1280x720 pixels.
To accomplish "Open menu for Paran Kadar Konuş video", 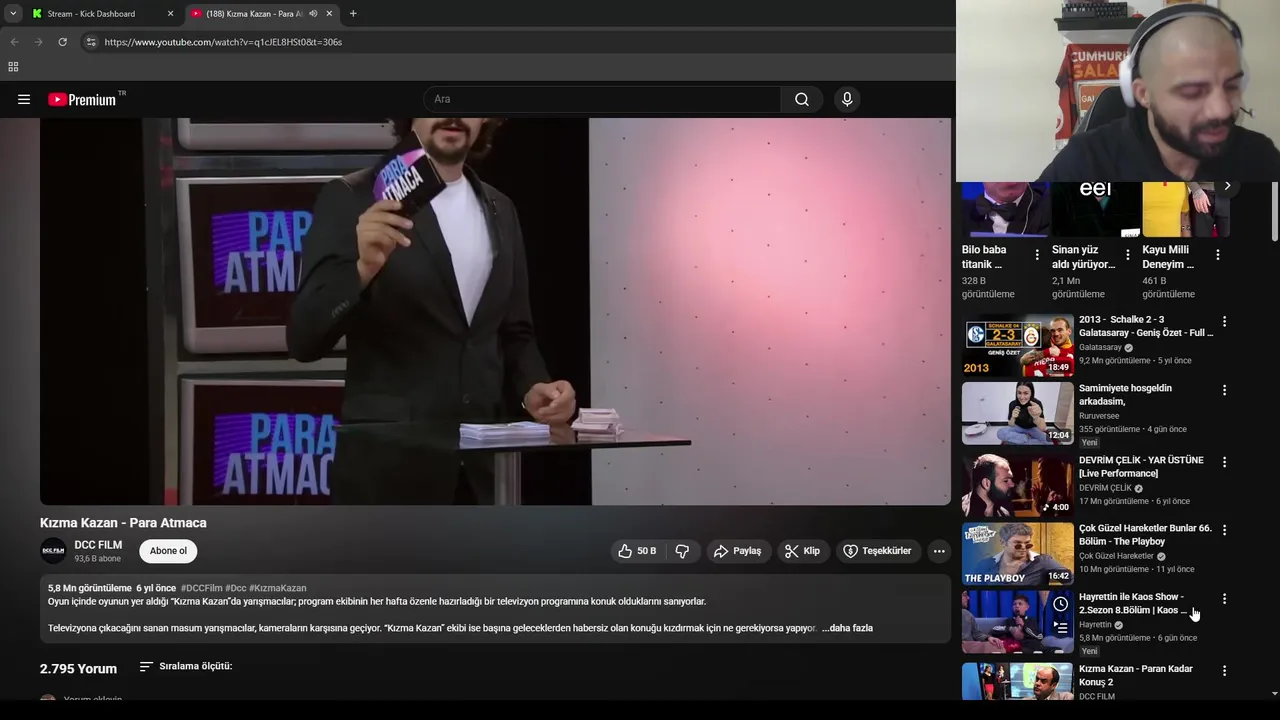I will point(1224,670).
